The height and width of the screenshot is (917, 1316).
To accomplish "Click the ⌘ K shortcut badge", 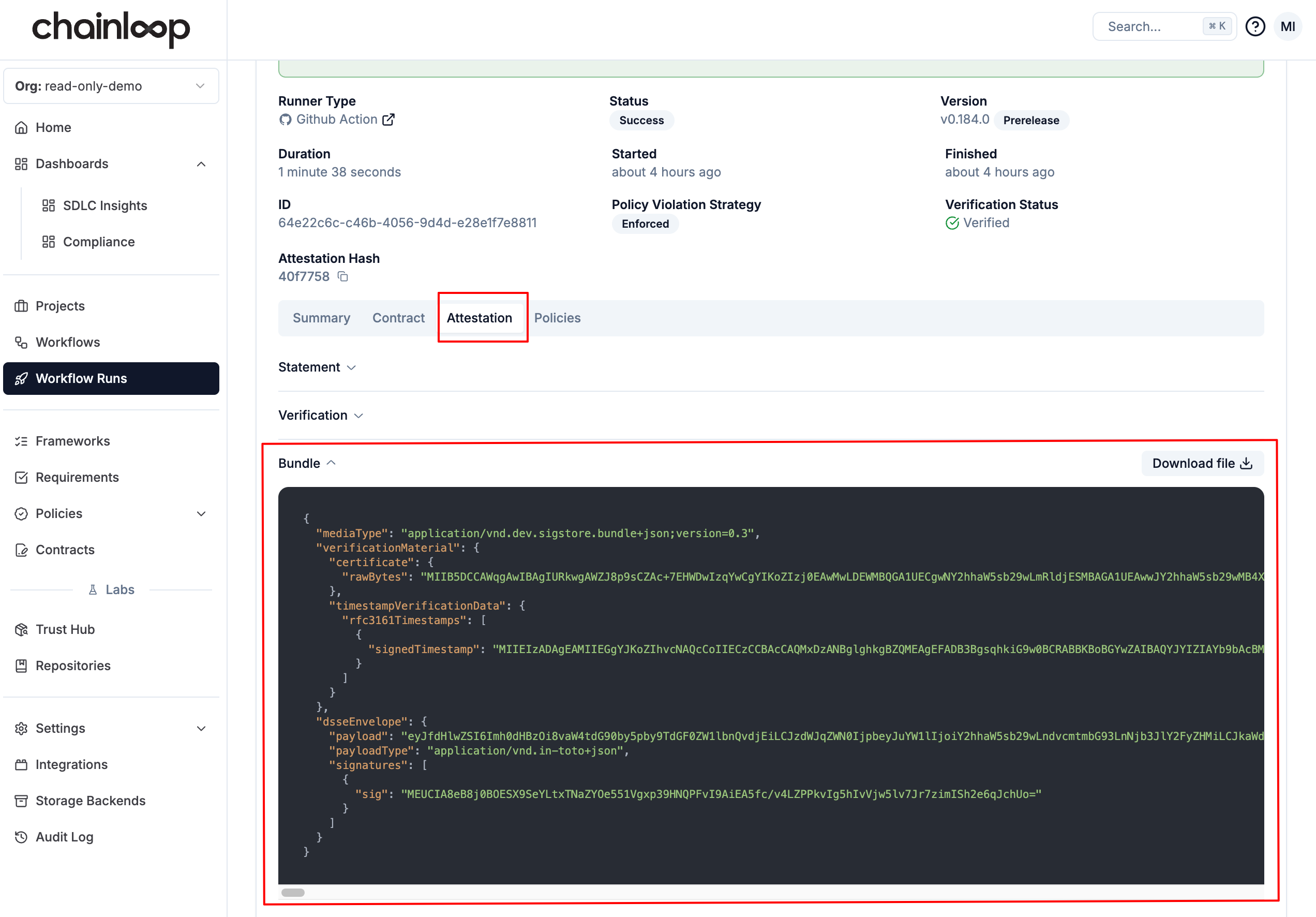I will [x=1217, y=26].
